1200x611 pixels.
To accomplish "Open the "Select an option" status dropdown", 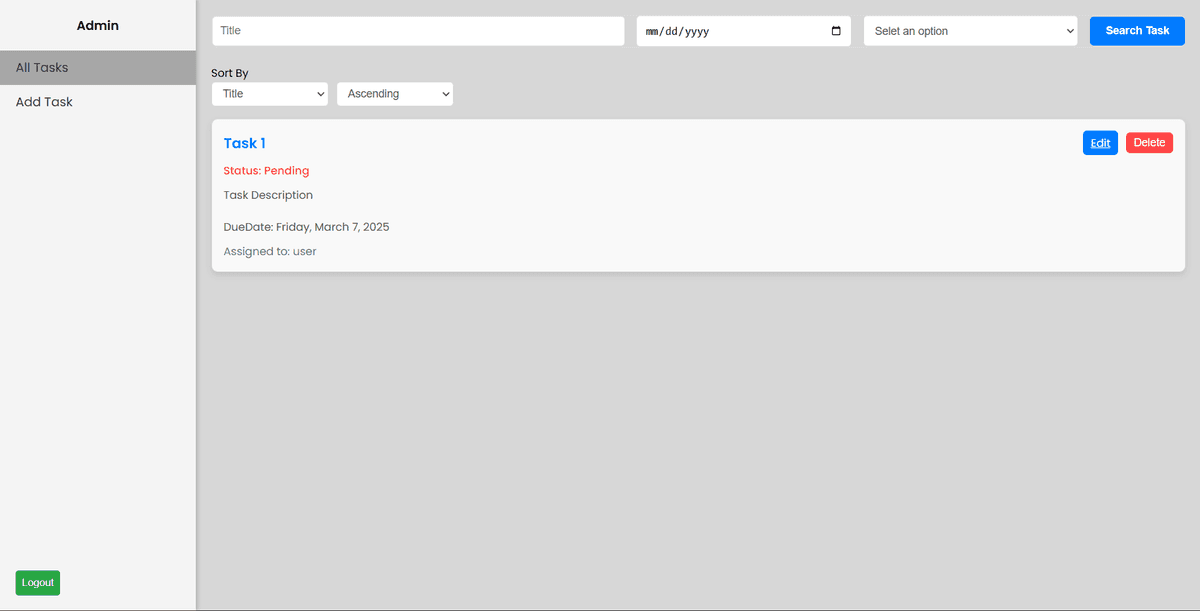I will click(x=970, y=31).
